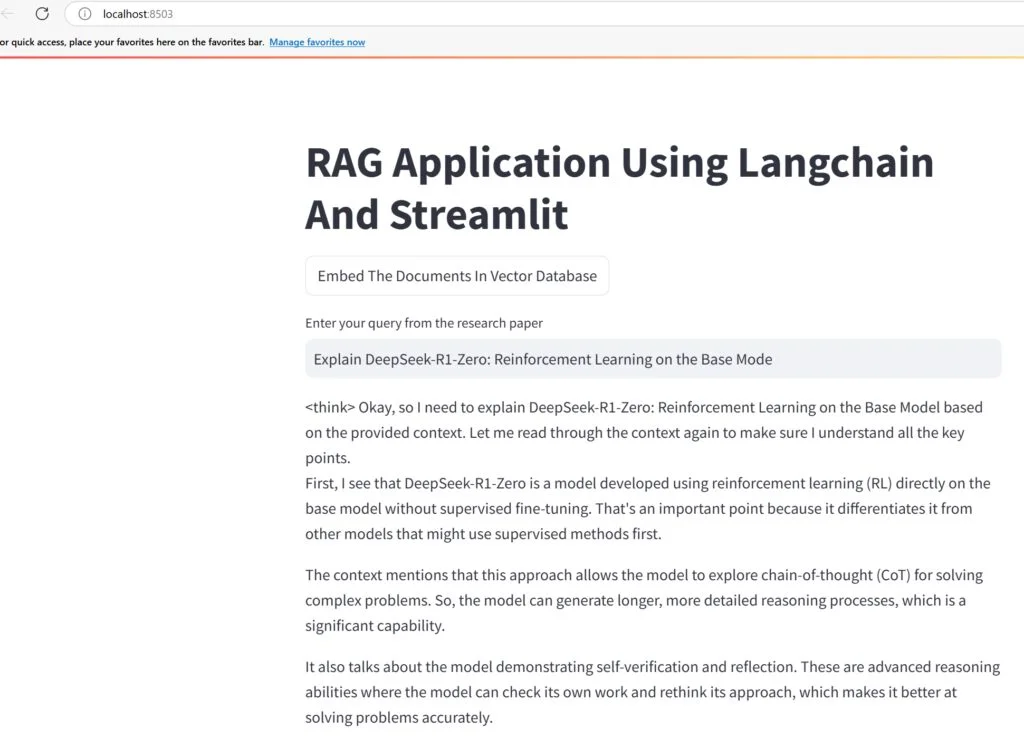Click the RAG Application Using Langchain heading

pyautogui.click(x=619, y=162)
